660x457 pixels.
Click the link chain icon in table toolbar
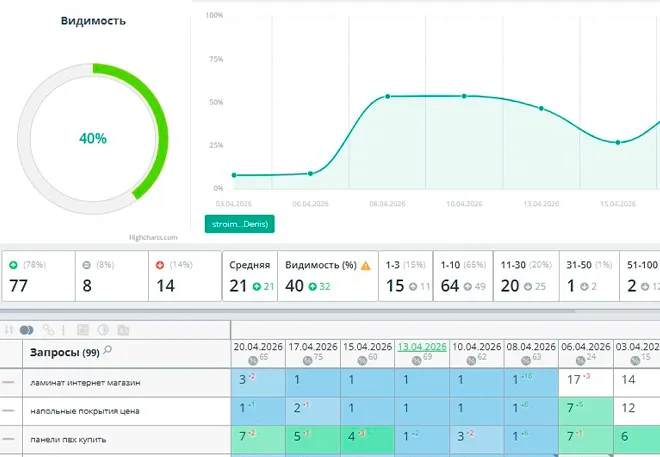[x=48, y=328]
